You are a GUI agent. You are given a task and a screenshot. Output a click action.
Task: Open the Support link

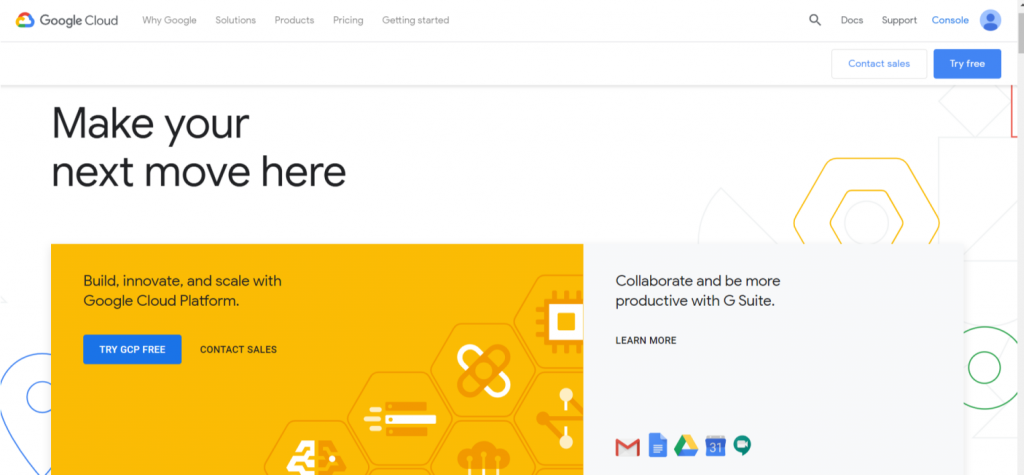pyautogui.click(x=899, y=20)
